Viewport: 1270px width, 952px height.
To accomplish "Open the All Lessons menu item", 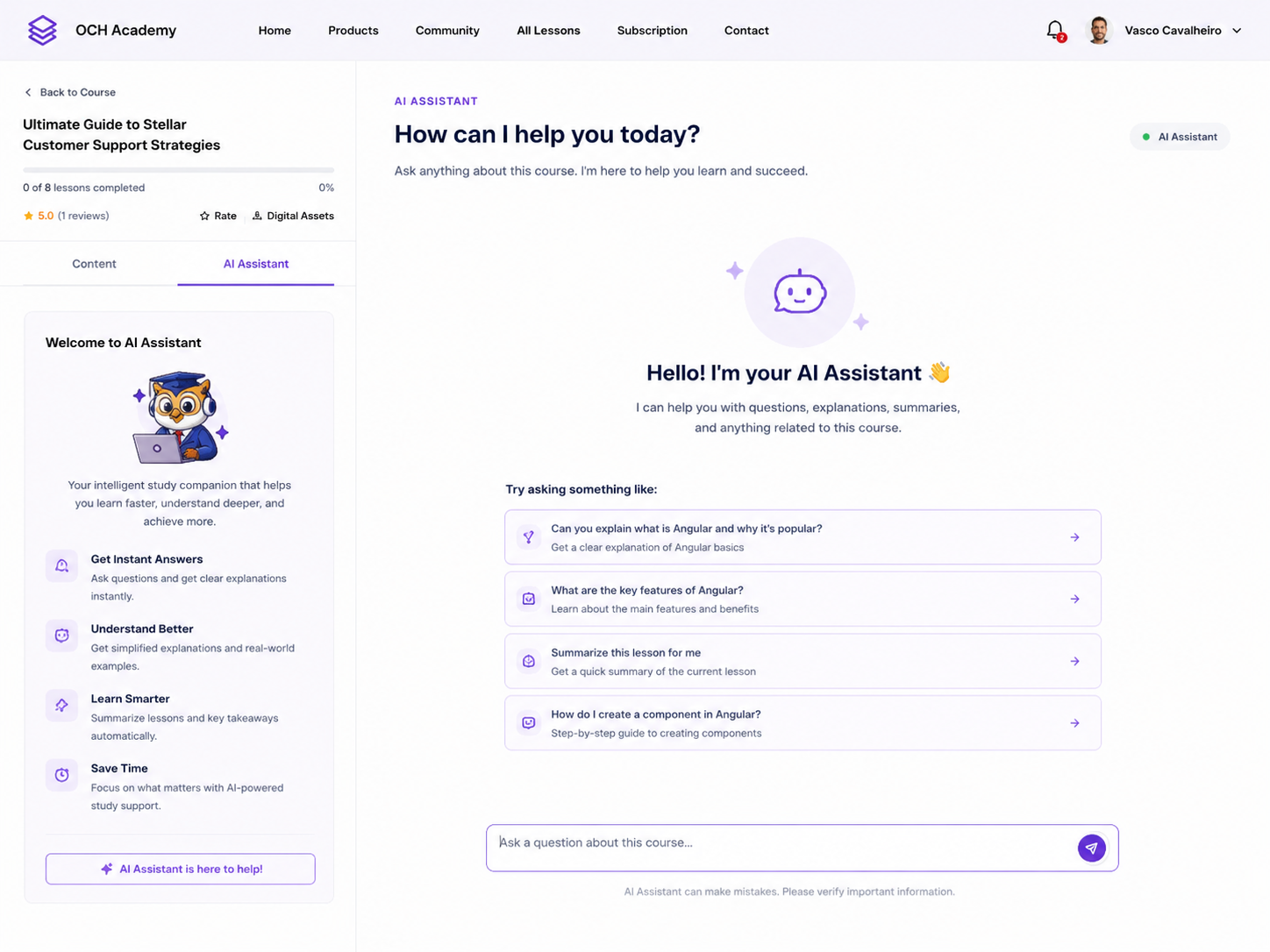I will click(548, 31).
